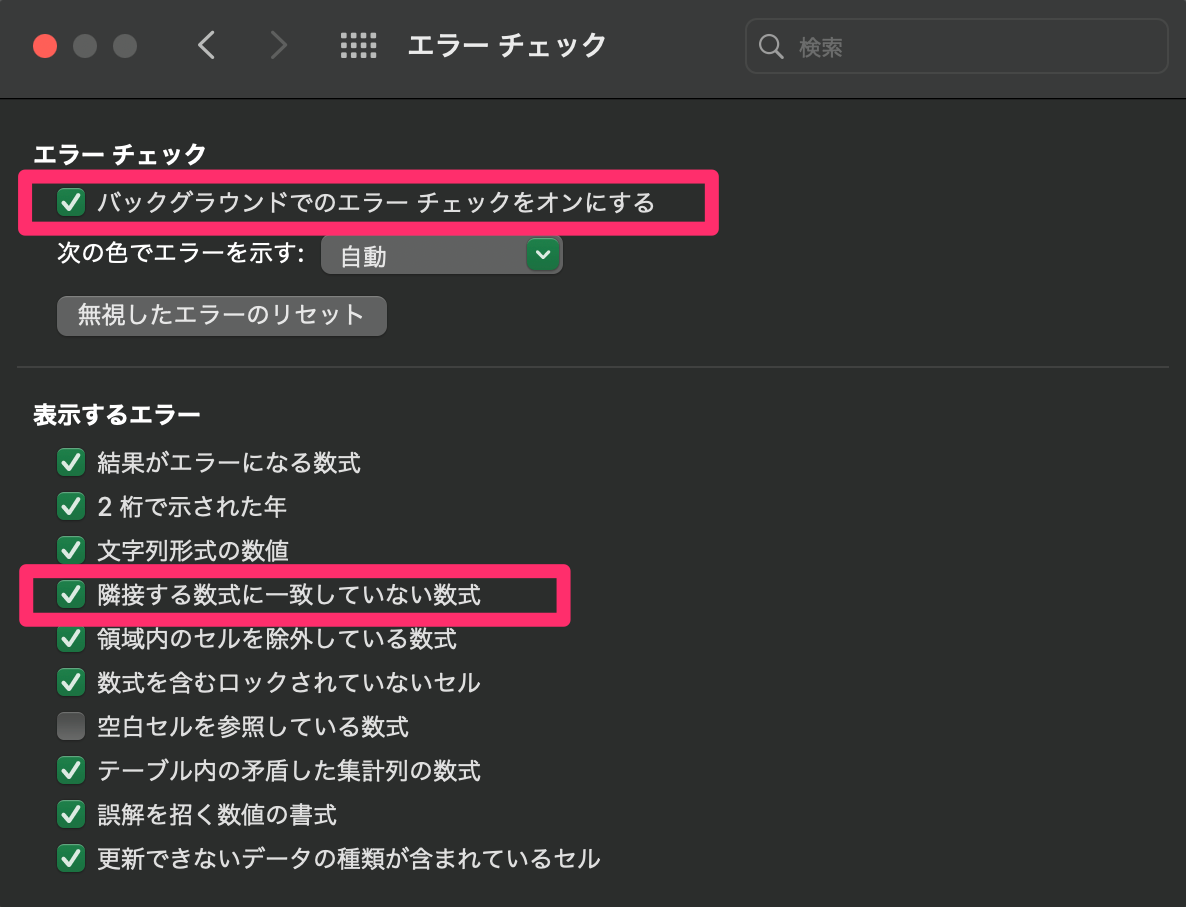Click the 表示するエラー section heading
The image size is (1186, 907).
click(116, 415)
